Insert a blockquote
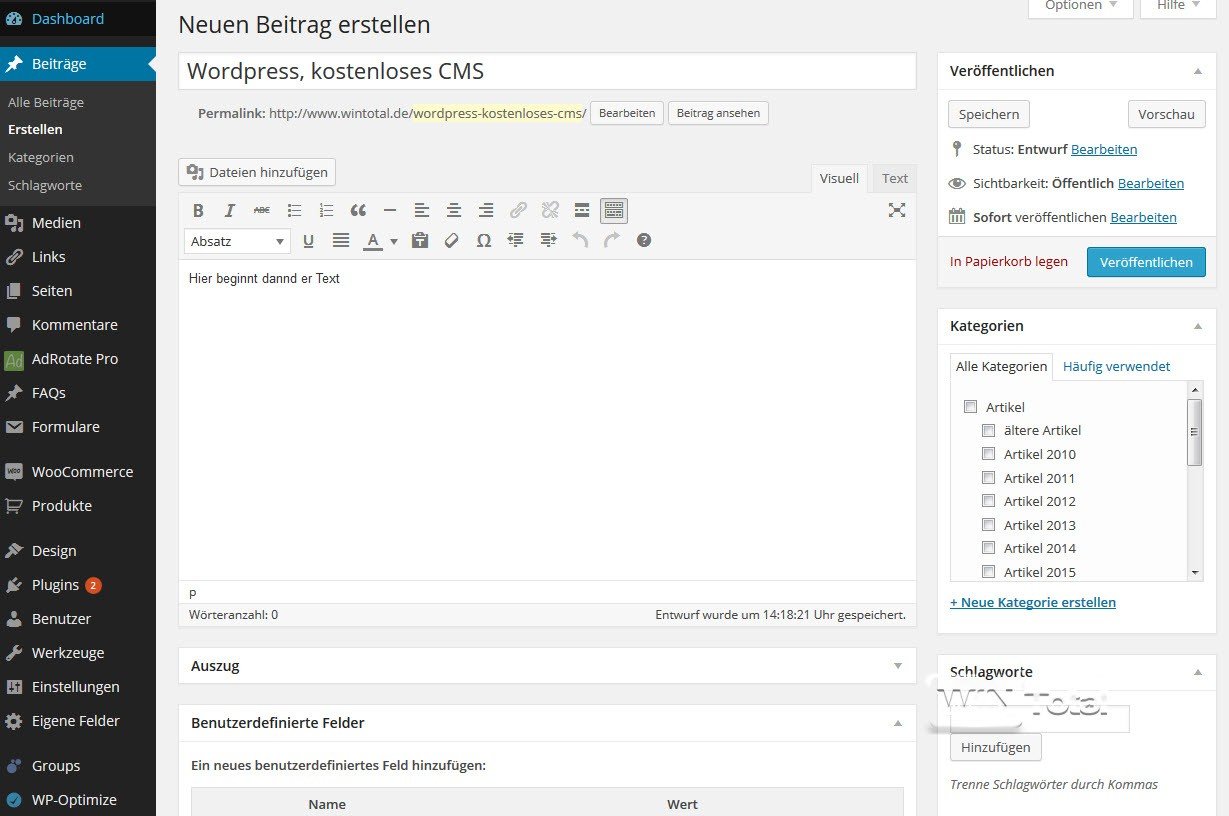Image resolution: width=1229 pixels, height=816 pixels. pyautogui.click(x=358, y=210)
